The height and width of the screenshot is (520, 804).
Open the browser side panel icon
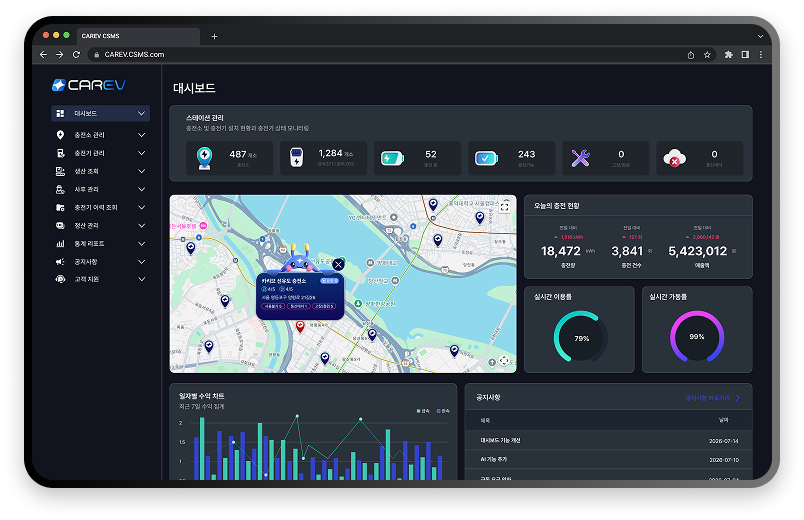(745, 55)
